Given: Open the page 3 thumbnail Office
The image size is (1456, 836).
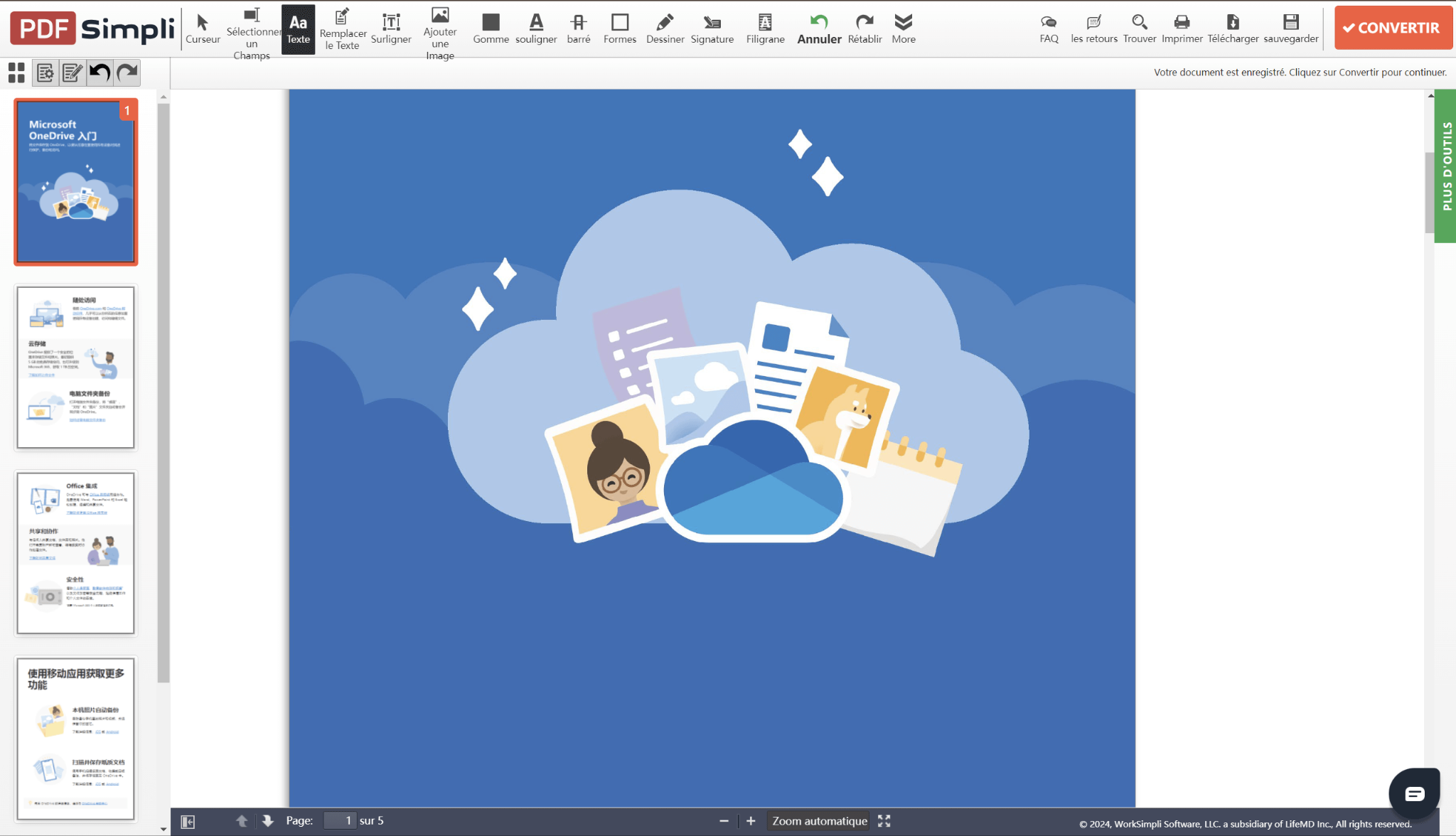Looking at the screenshot, I should click(75, 552).
